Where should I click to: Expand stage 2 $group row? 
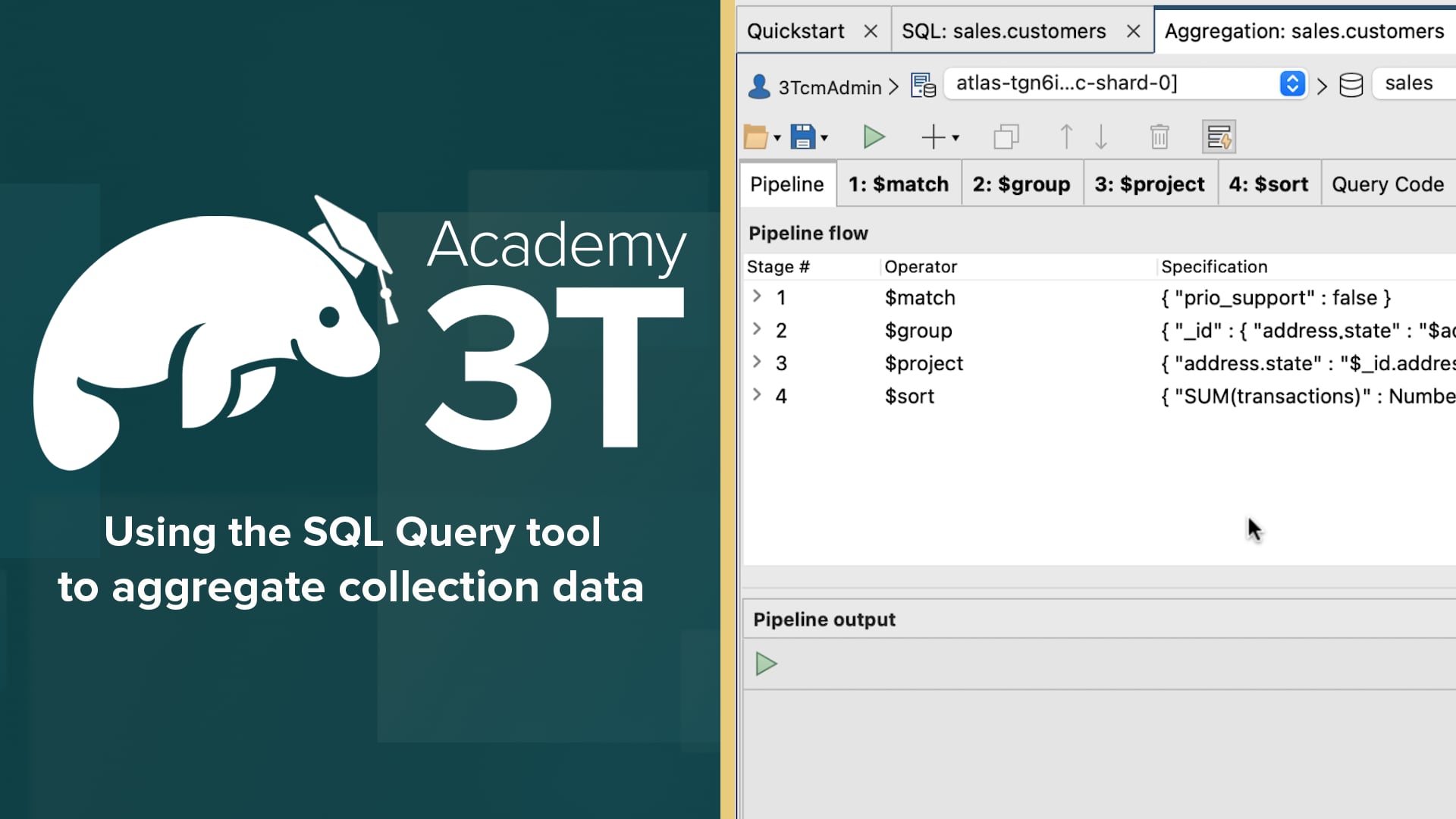(756, 329)
